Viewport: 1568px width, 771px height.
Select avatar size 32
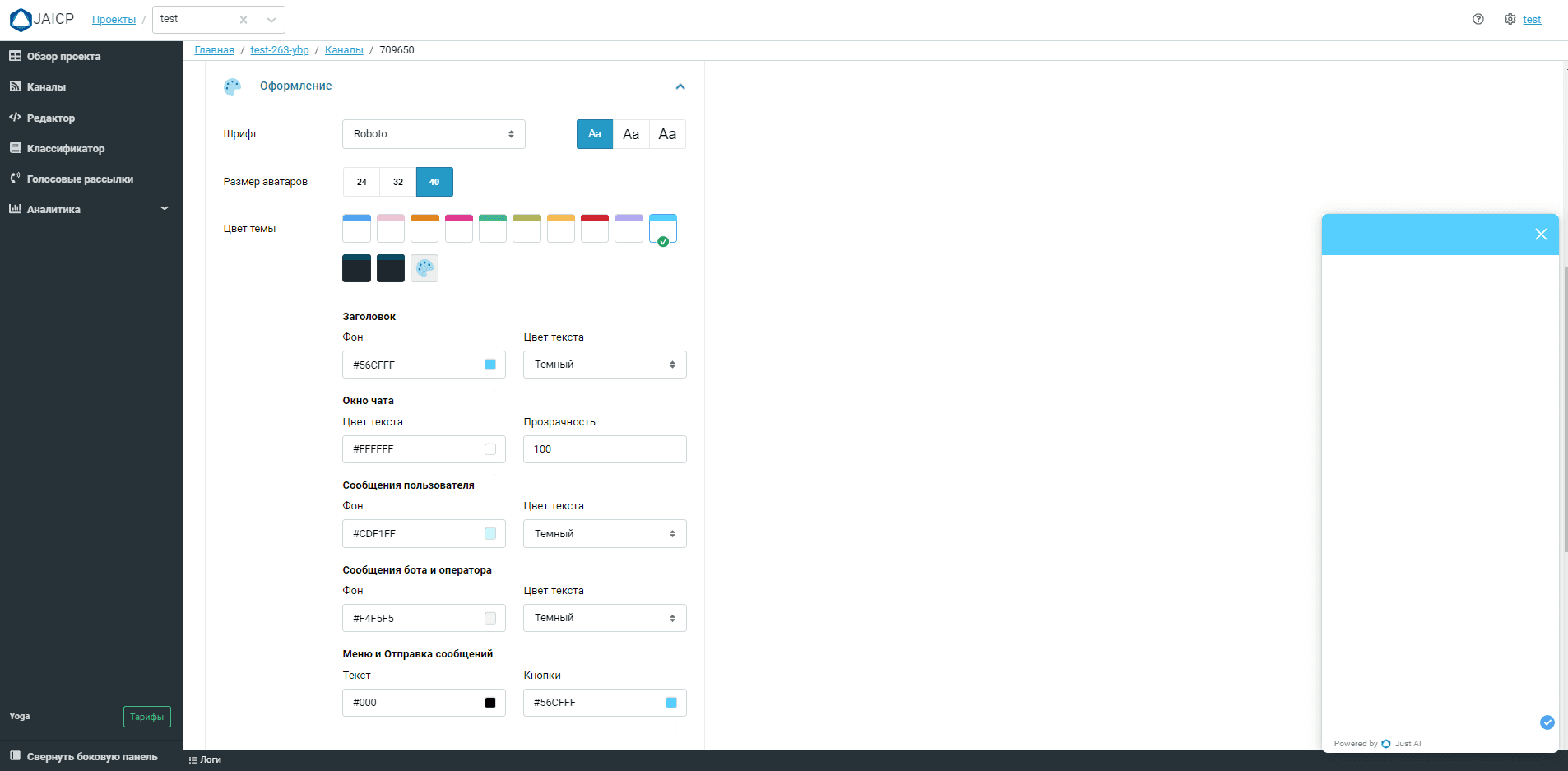pos(398,182)
